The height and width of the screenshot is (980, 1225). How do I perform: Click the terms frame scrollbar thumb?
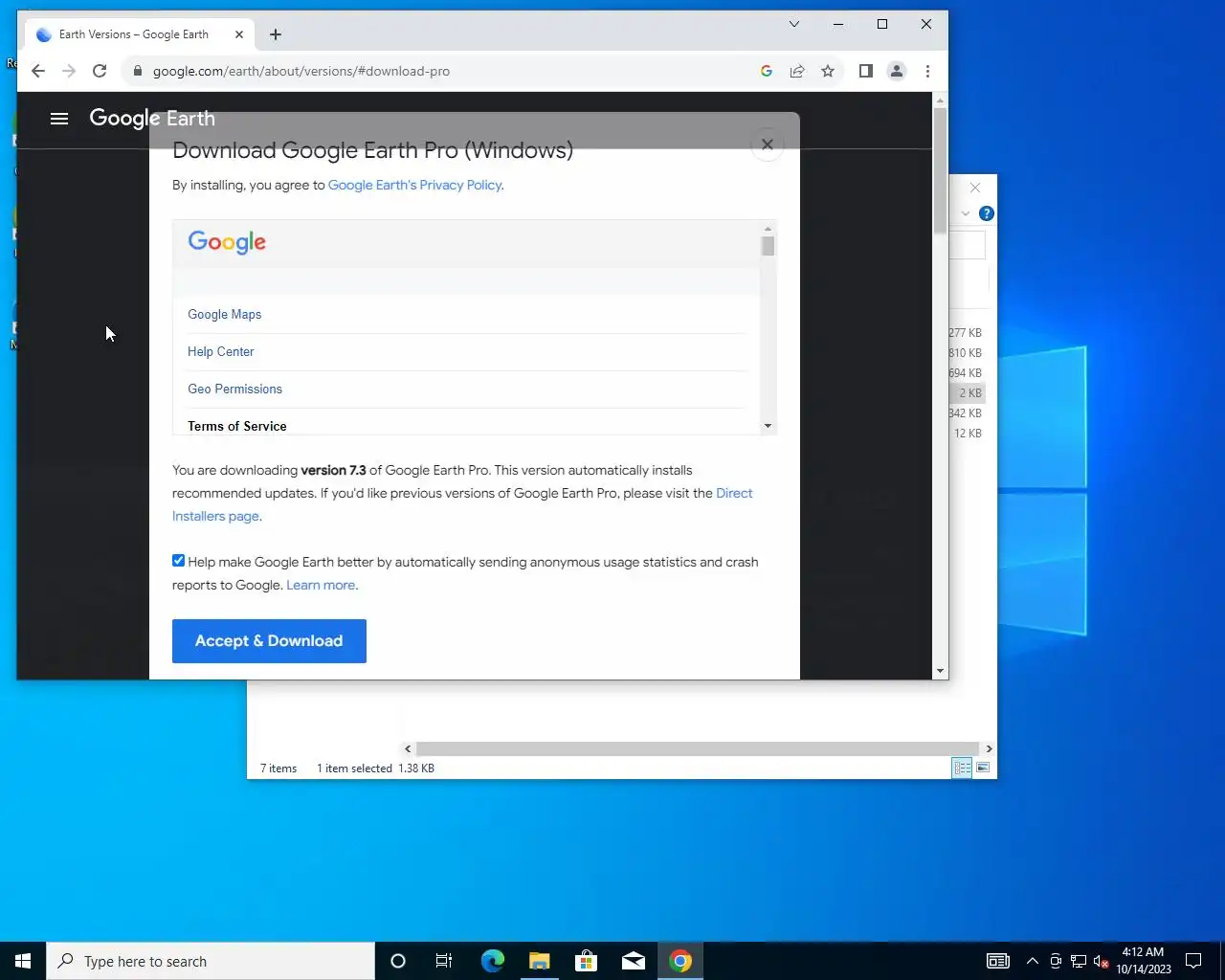(768, 247)
